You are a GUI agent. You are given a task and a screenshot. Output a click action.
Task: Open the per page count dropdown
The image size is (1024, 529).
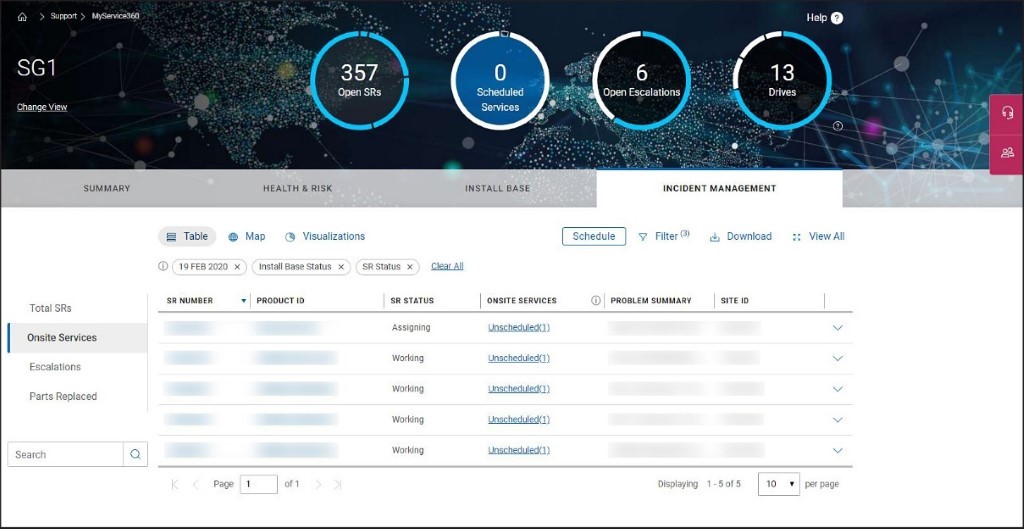[x=779, y=484]
